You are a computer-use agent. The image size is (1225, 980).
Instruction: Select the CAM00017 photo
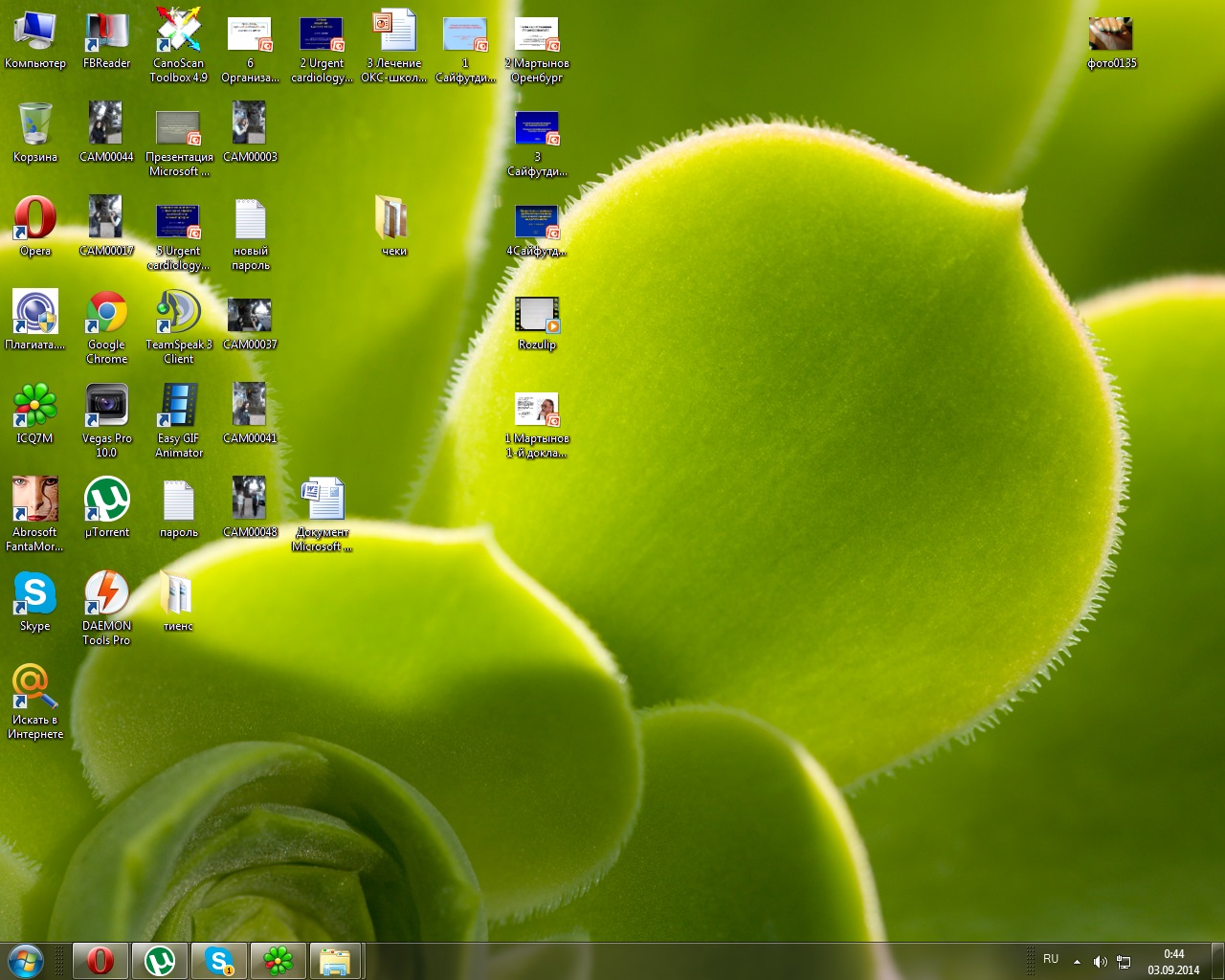[x=106, y=226]
